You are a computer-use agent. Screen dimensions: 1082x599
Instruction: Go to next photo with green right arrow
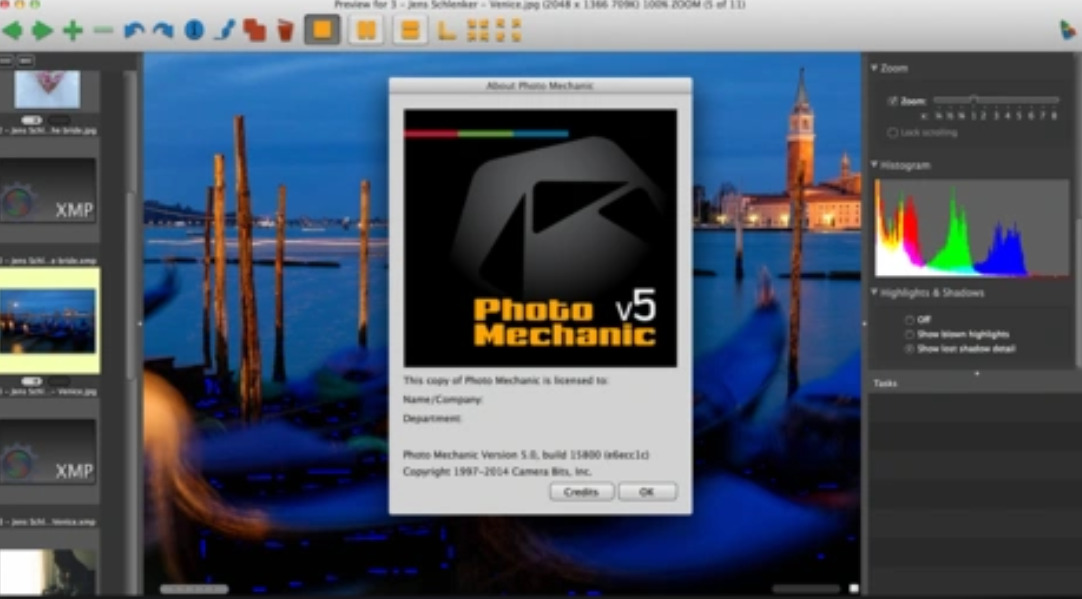[x=41, y=30]
